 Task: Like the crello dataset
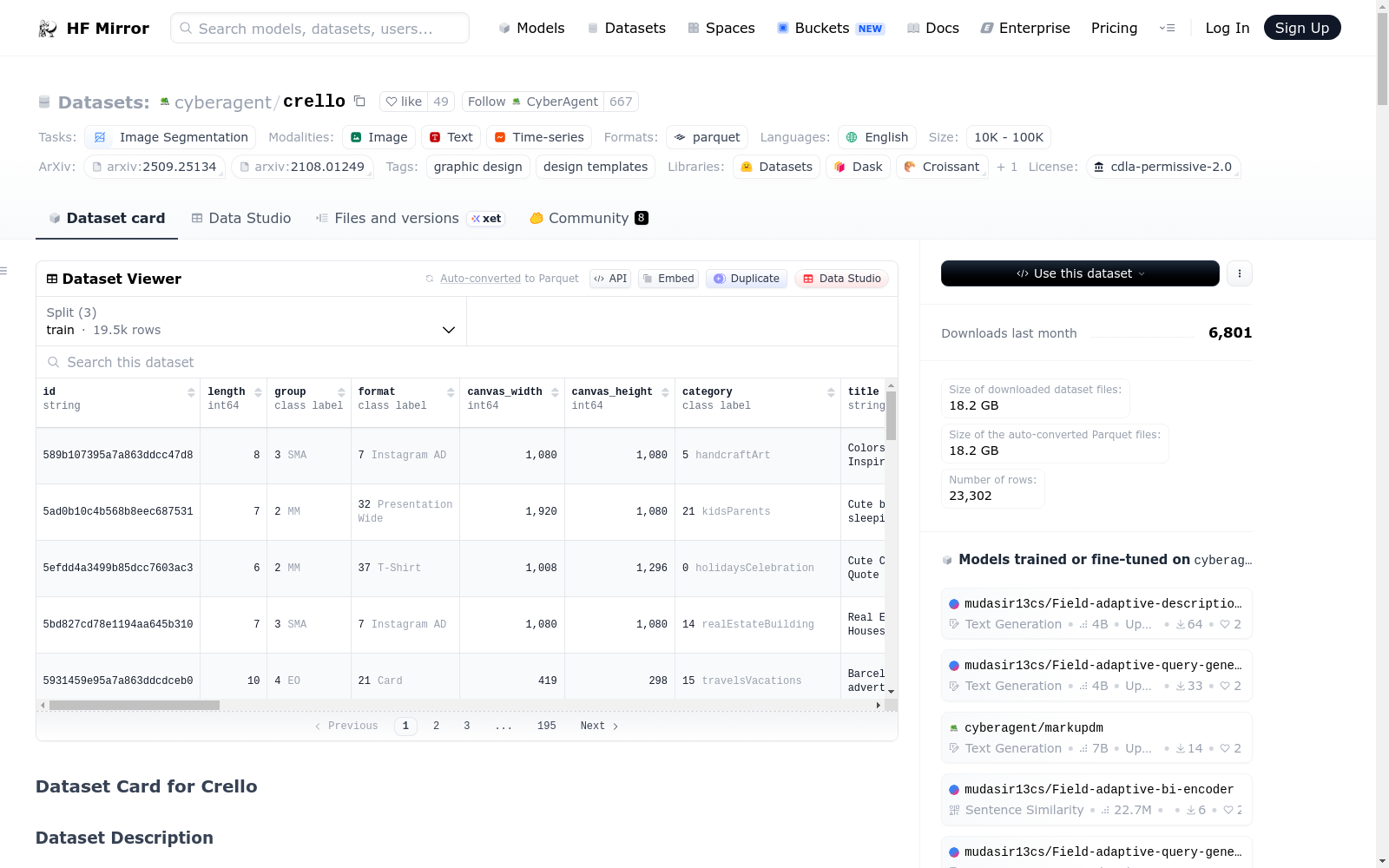point(404,102)
